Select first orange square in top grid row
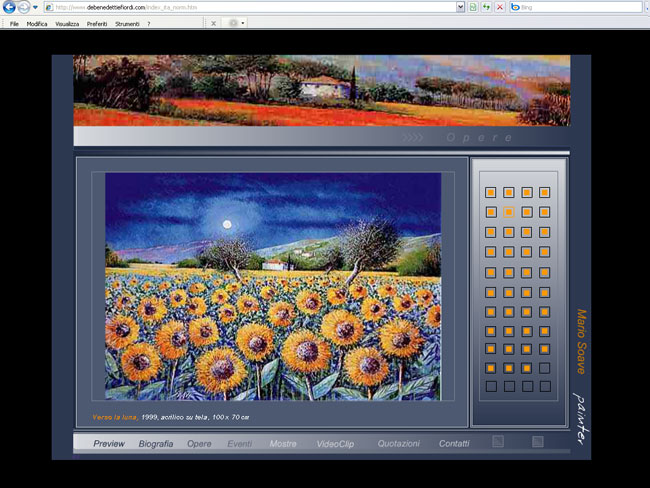This screenshot has width=650, height=488. tap(490, 192)
